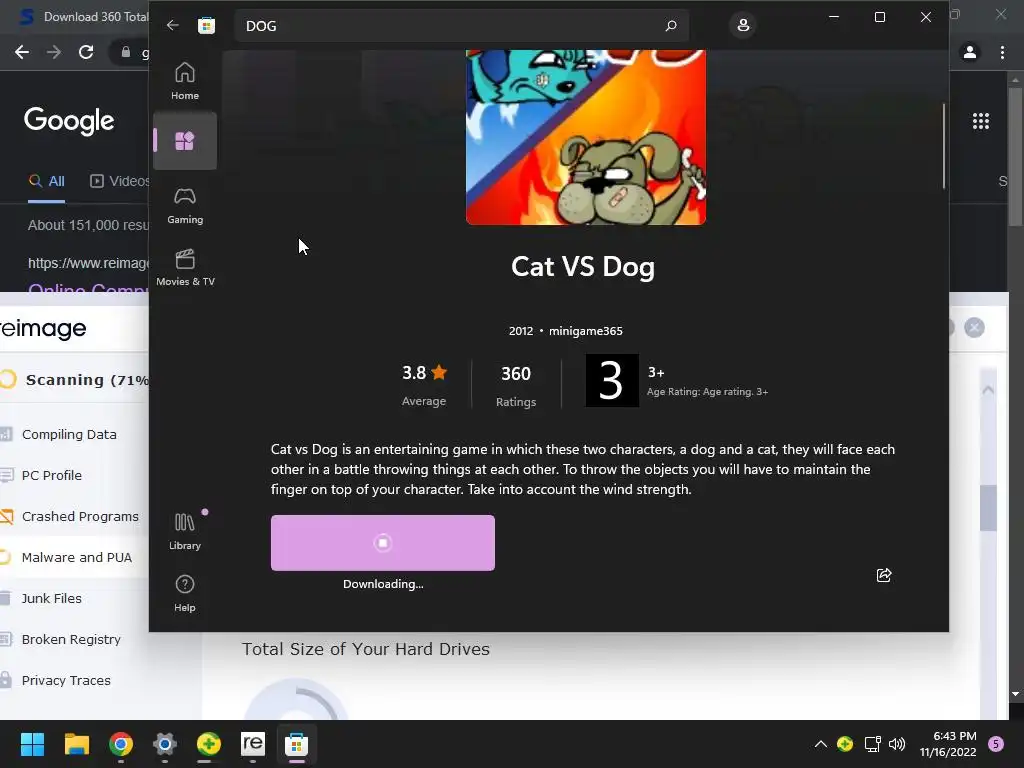
Task: Open the volume tray icon
Action: [897, 744]
